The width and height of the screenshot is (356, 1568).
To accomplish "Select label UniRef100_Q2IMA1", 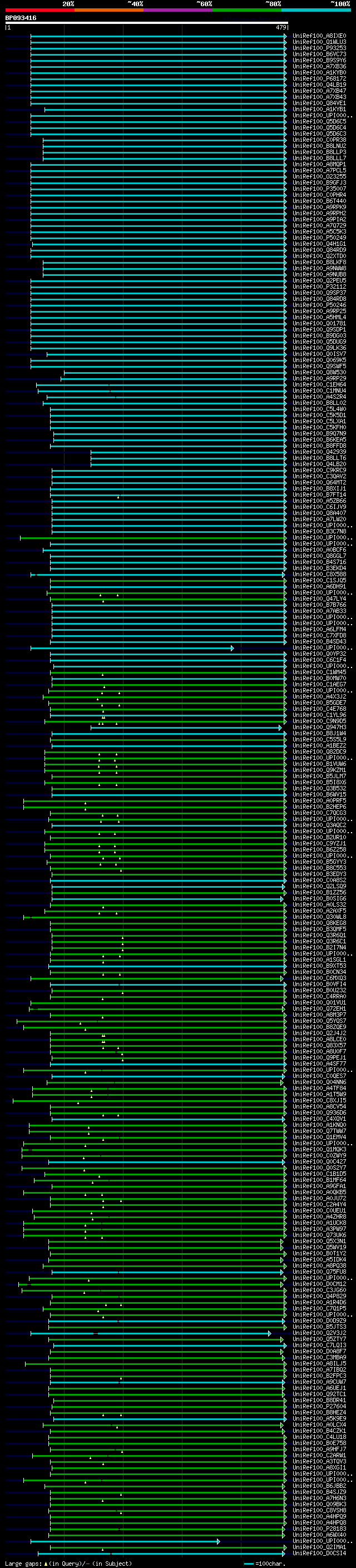I will pos(319,1547).
